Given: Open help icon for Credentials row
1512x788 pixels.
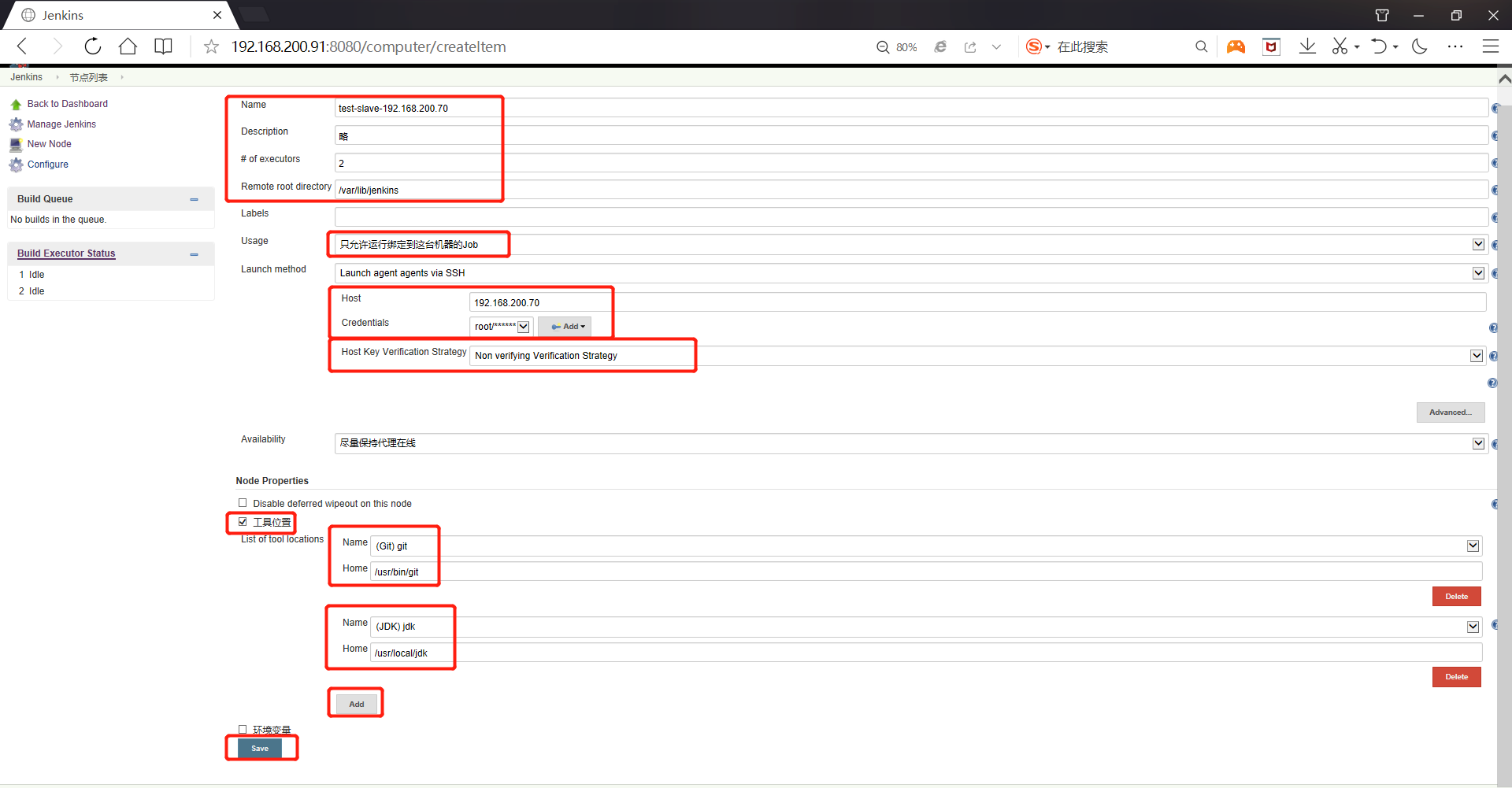Looking at the screenshot, I should [1493, 327].
